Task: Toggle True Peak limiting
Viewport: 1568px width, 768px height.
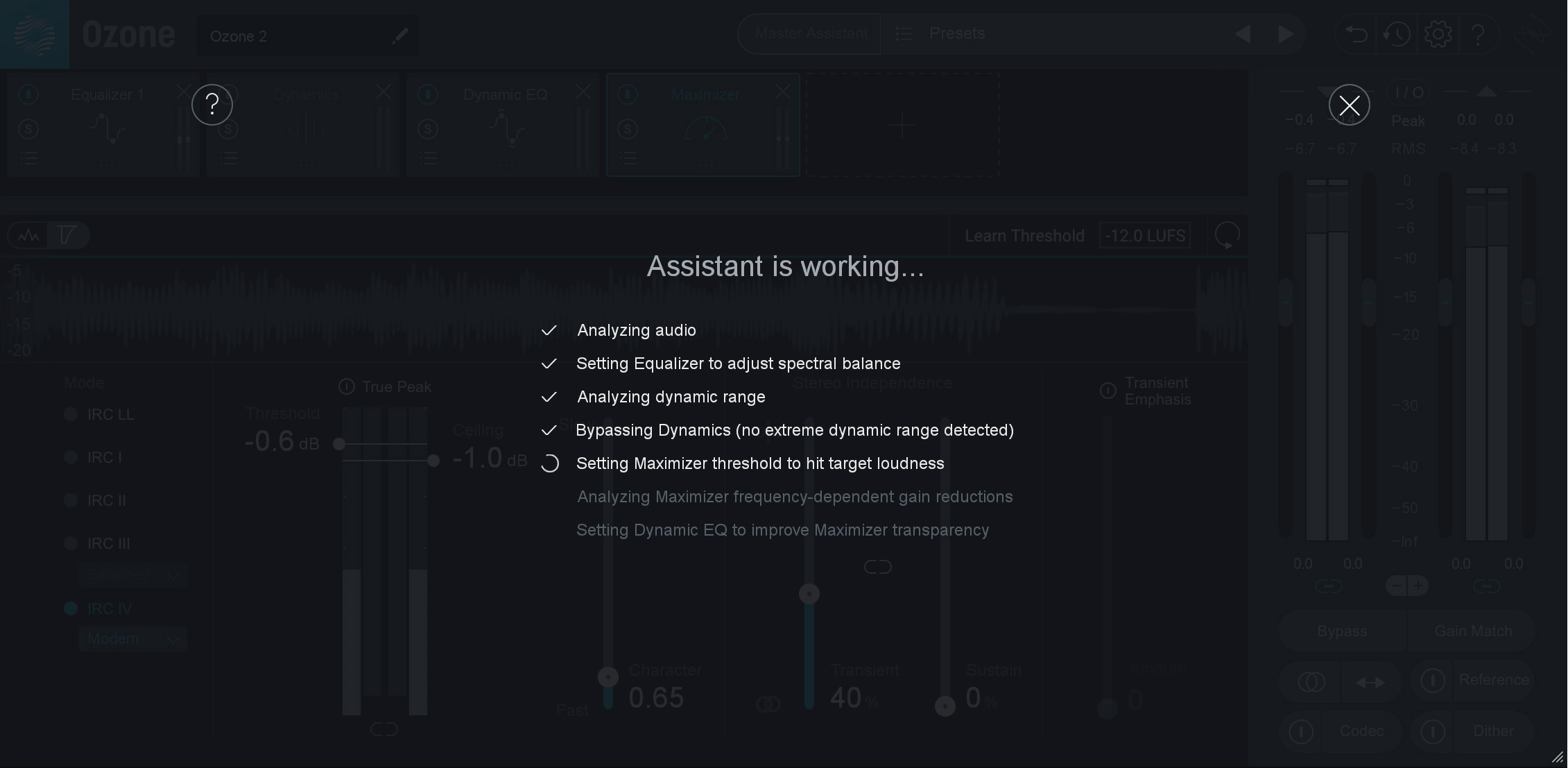Action: click(347, 387)
